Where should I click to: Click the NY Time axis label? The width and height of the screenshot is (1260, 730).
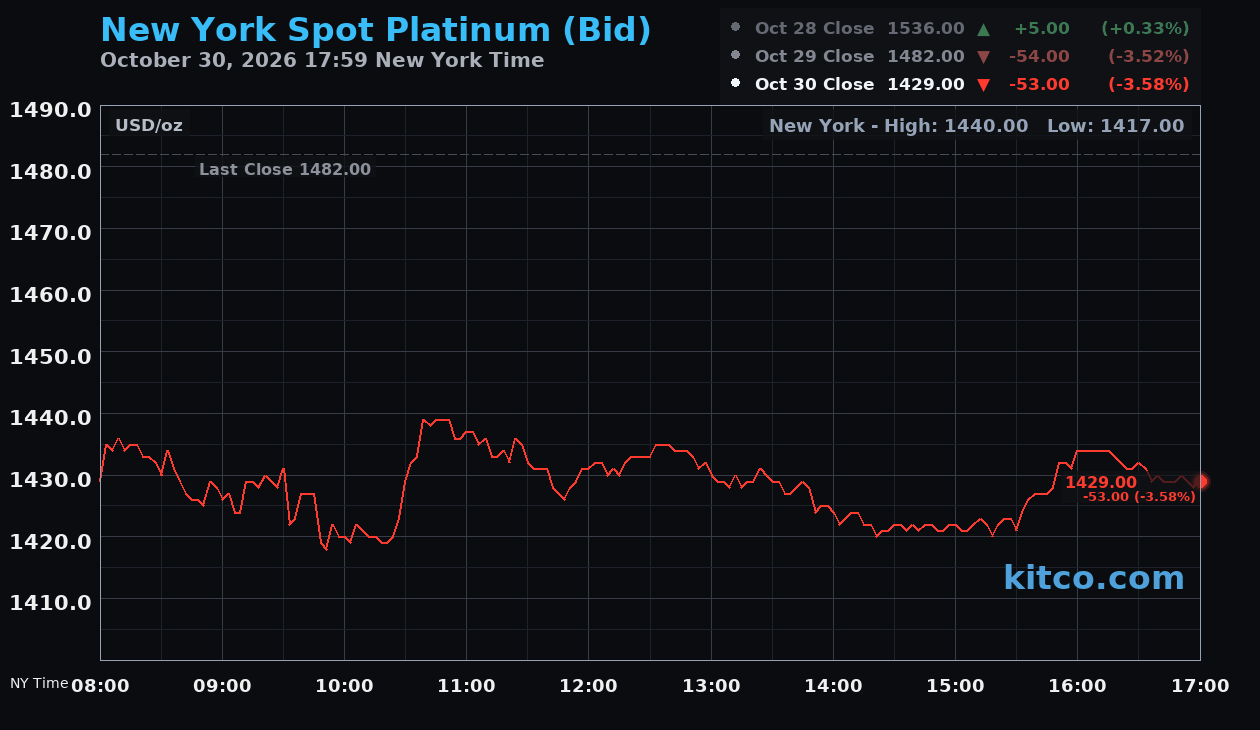click(x=39, y=683)
